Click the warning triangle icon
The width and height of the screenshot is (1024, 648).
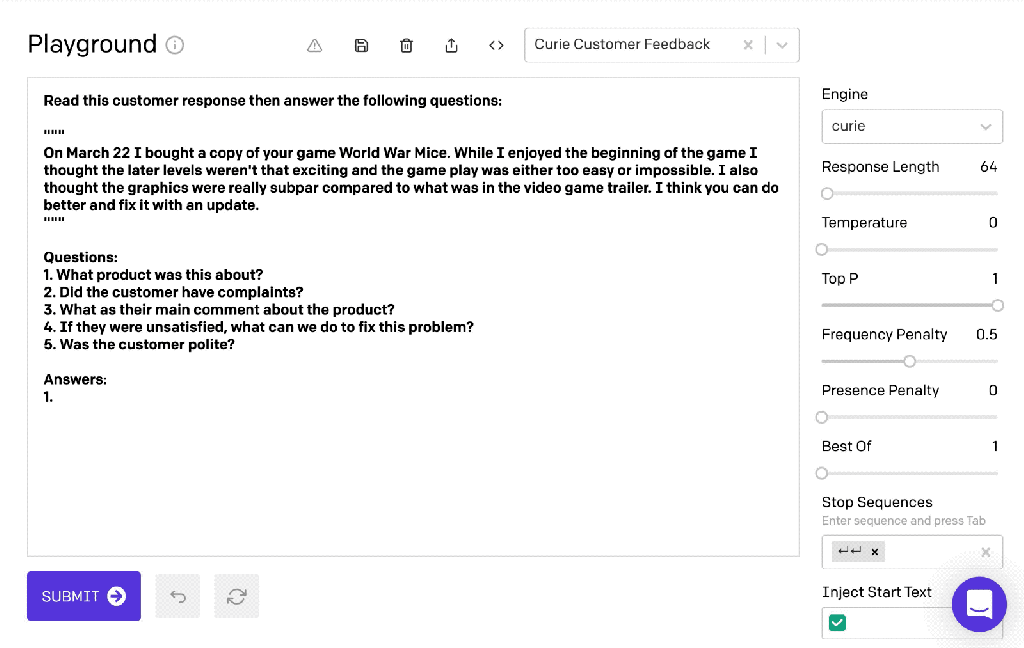point(314,45)
